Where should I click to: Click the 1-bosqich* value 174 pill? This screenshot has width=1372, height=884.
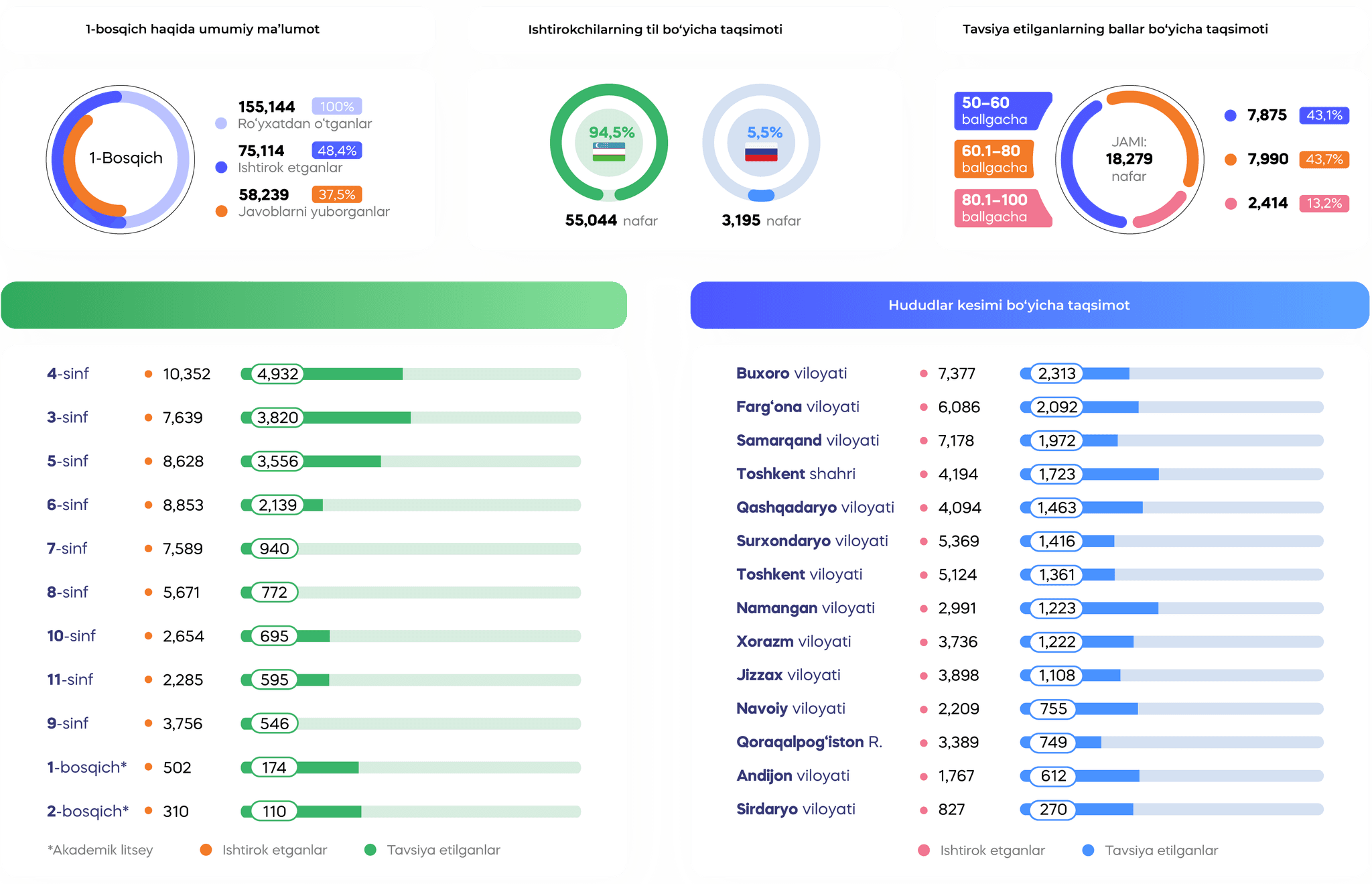coord(274,767)
